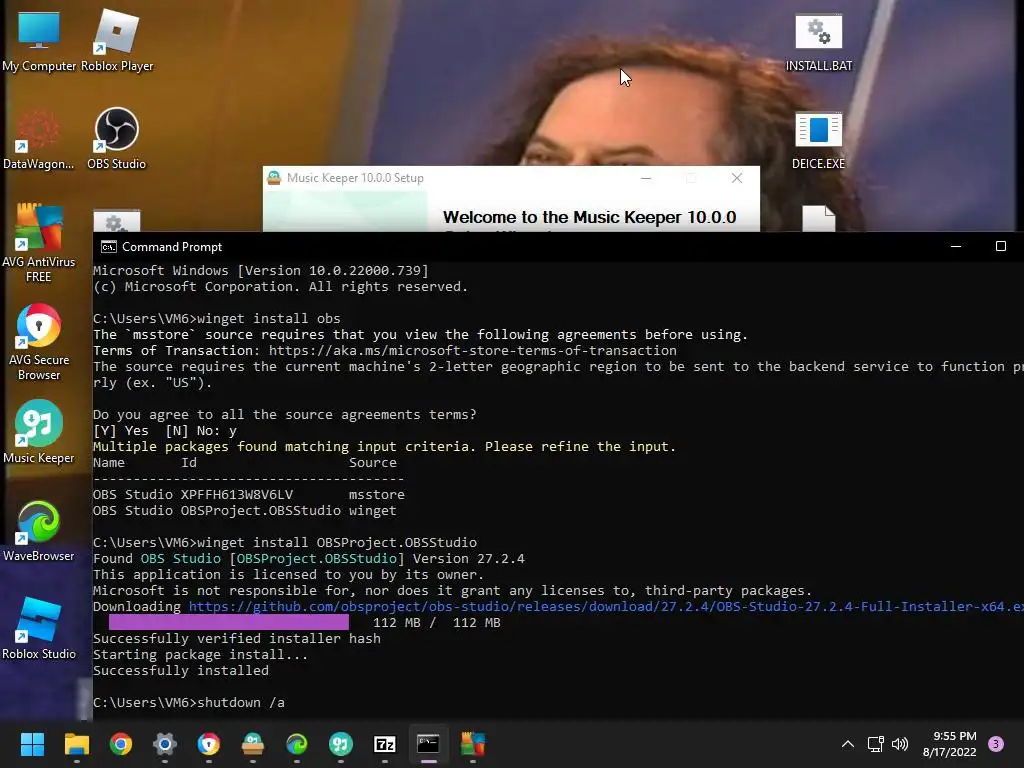Image resolution: width=1024 pixels, height=768 pixels.
Task: Launch OBS Studio desktop shortcut
Action: pos(117,140)
